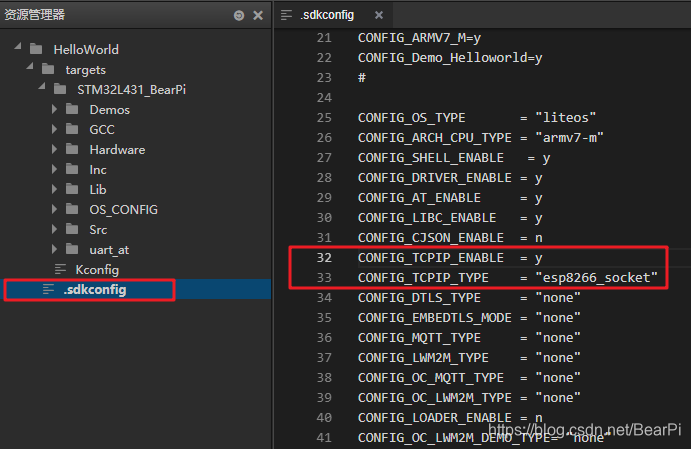Collapse the HelloWorld root folder arrow
Viewport: 691px width, 449px height.
coord(18,46)
